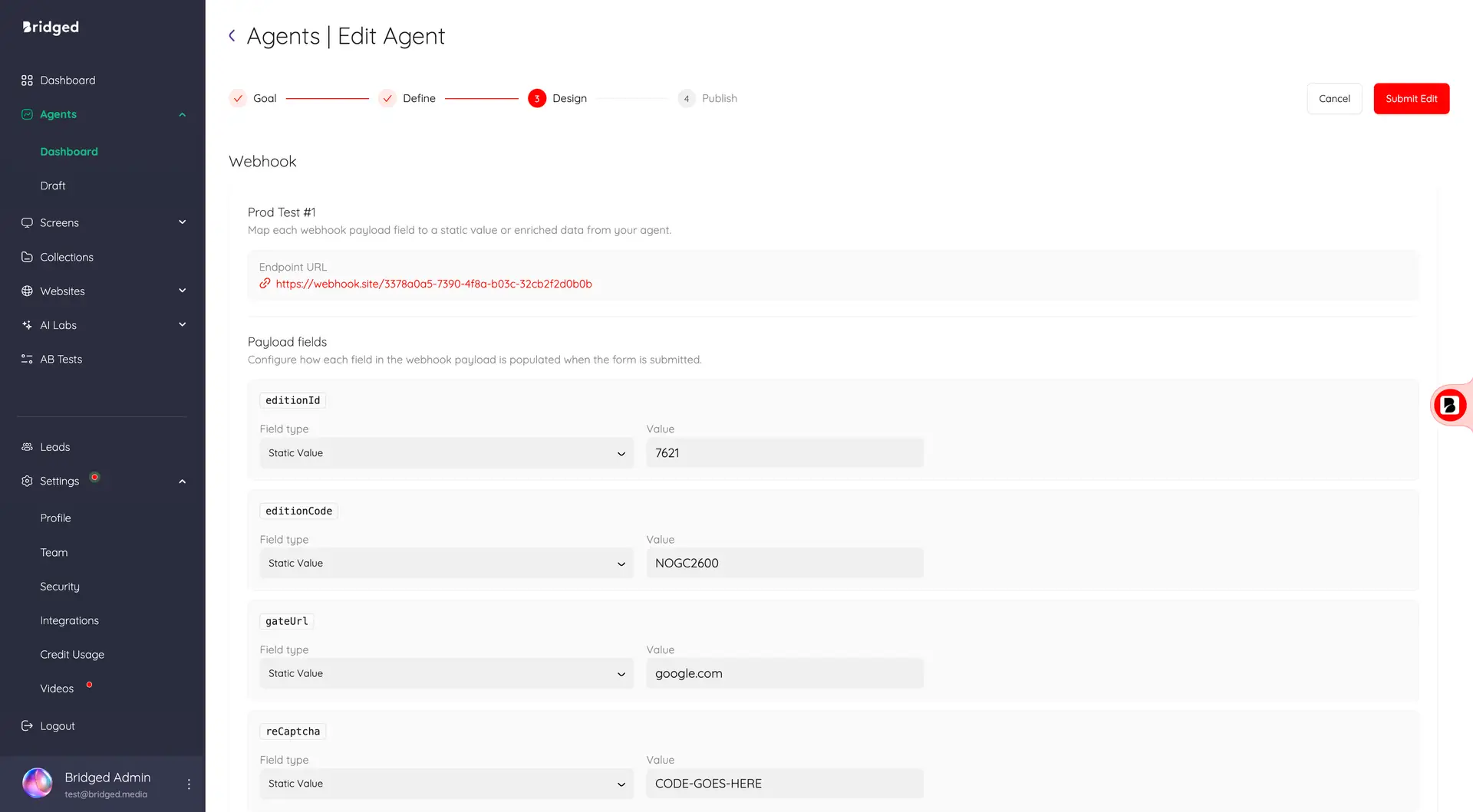This screenshot has height=812, width=1473.
Task: Open Field type dropdown for editionId
Action: point(447,453)
